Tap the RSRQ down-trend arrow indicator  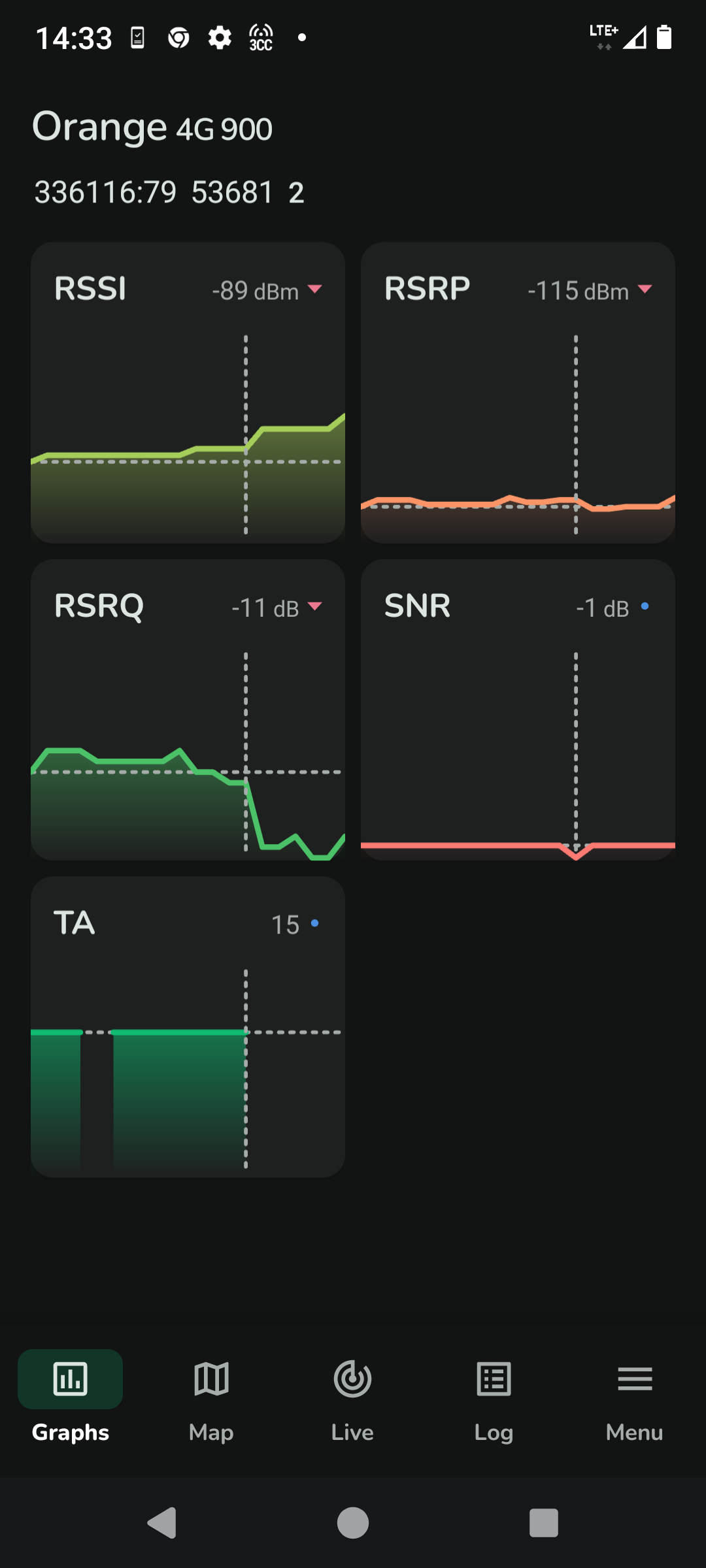tap(315, 606)
